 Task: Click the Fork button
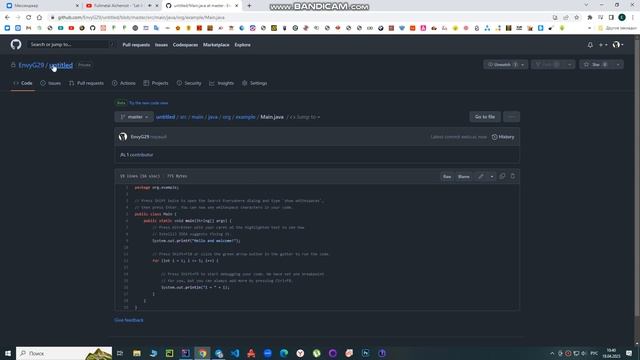coord(548,64)
